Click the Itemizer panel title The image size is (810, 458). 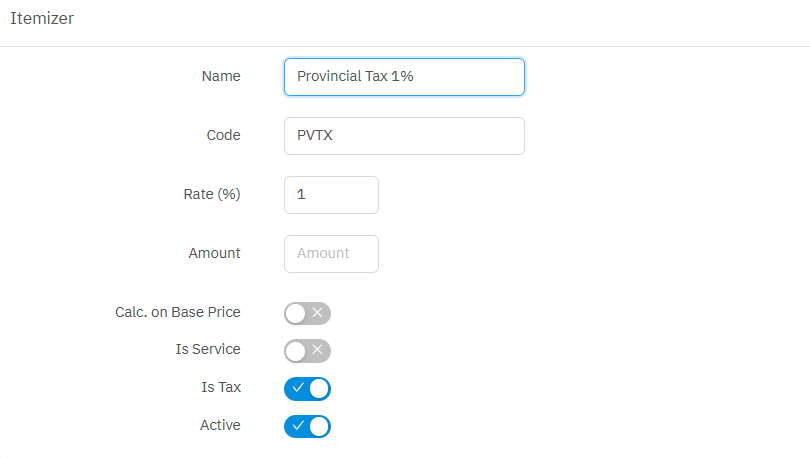pyautogui.click(x=42, y=18)
